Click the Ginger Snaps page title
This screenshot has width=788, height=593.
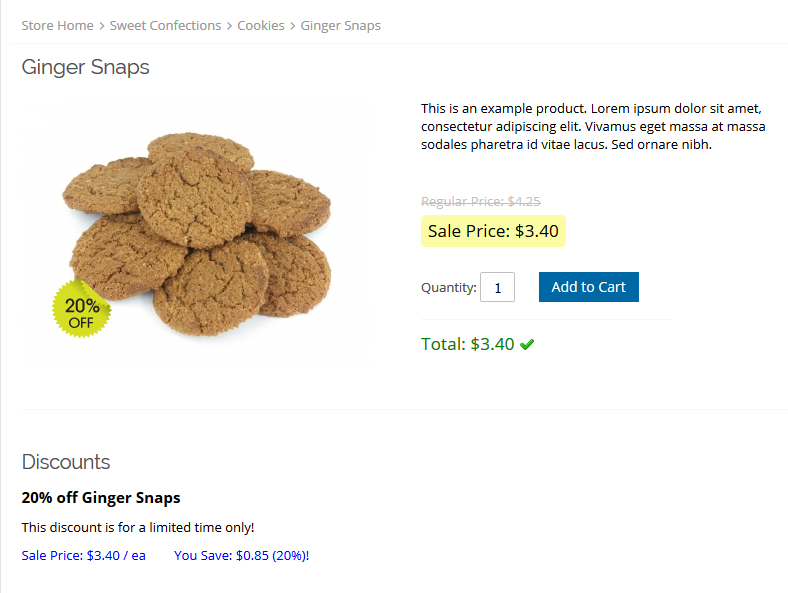click(x=86, y=68)
